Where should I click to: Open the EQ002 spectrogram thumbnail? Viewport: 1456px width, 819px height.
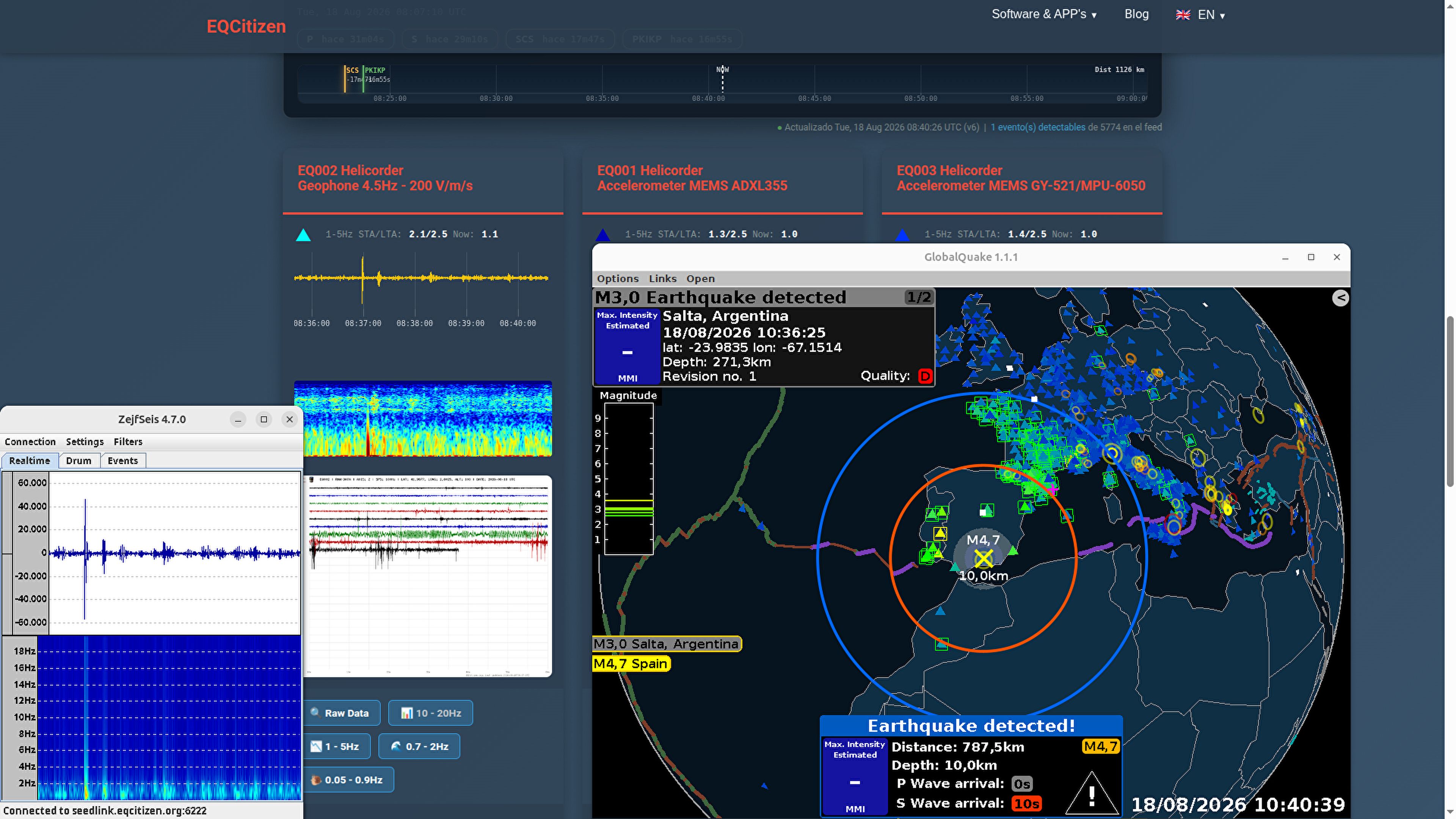(423, 419)
